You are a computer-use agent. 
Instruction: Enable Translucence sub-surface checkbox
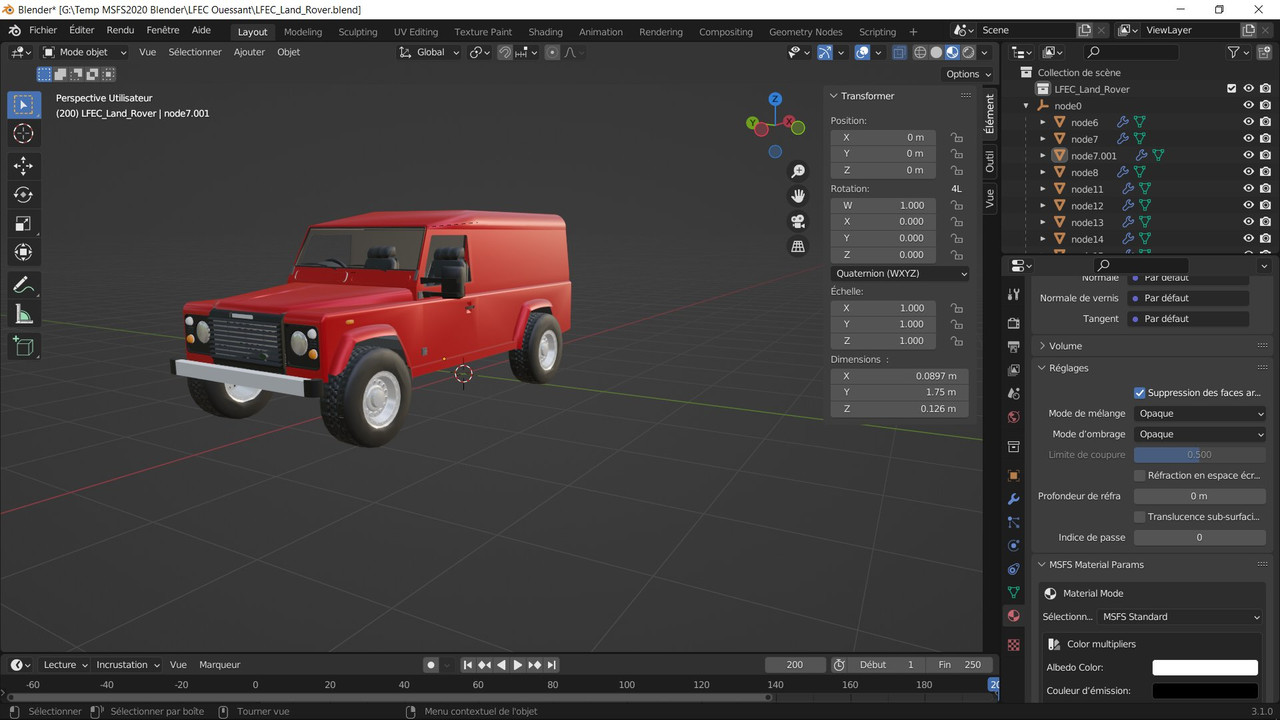tap(1139, 517)
